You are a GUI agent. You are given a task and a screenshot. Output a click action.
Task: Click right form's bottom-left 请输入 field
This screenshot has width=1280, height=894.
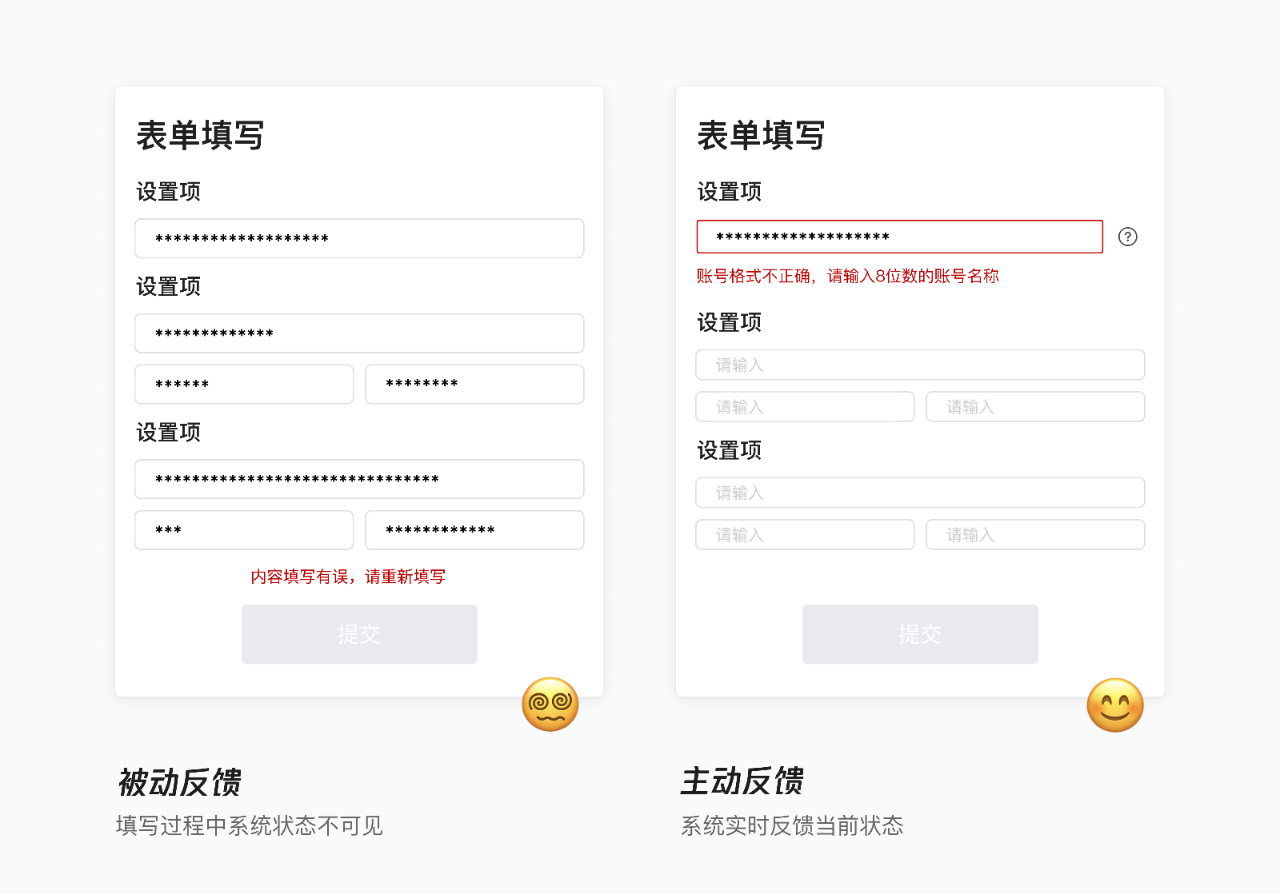805,535
